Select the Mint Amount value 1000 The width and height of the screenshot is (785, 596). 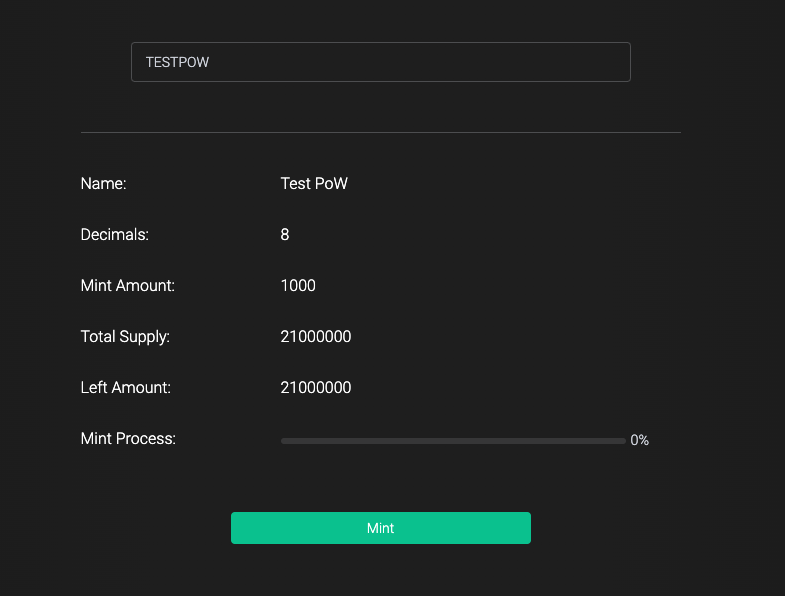point(298,286)
